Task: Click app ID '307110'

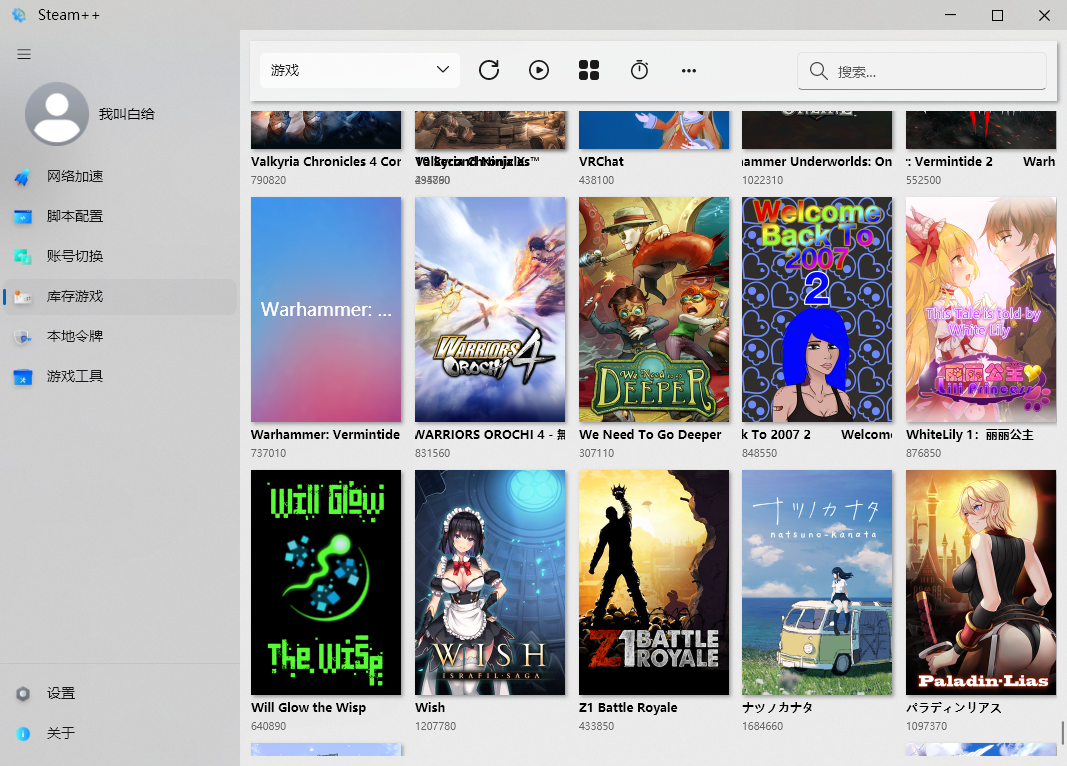Action: coord(596,453)
